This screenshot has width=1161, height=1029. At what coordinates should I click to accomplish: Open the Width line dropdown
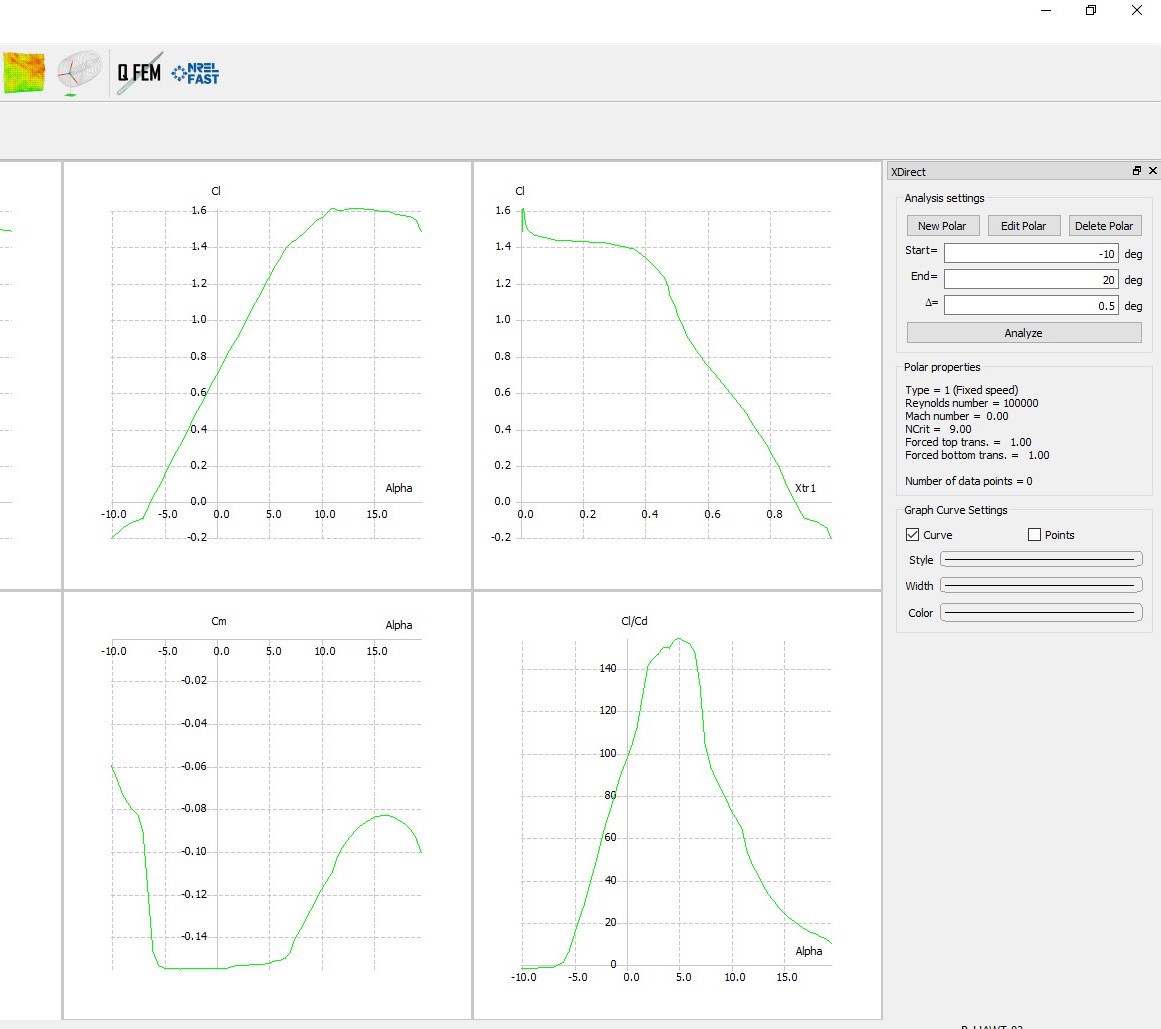pyautogui.click(x=1041, y=586)
